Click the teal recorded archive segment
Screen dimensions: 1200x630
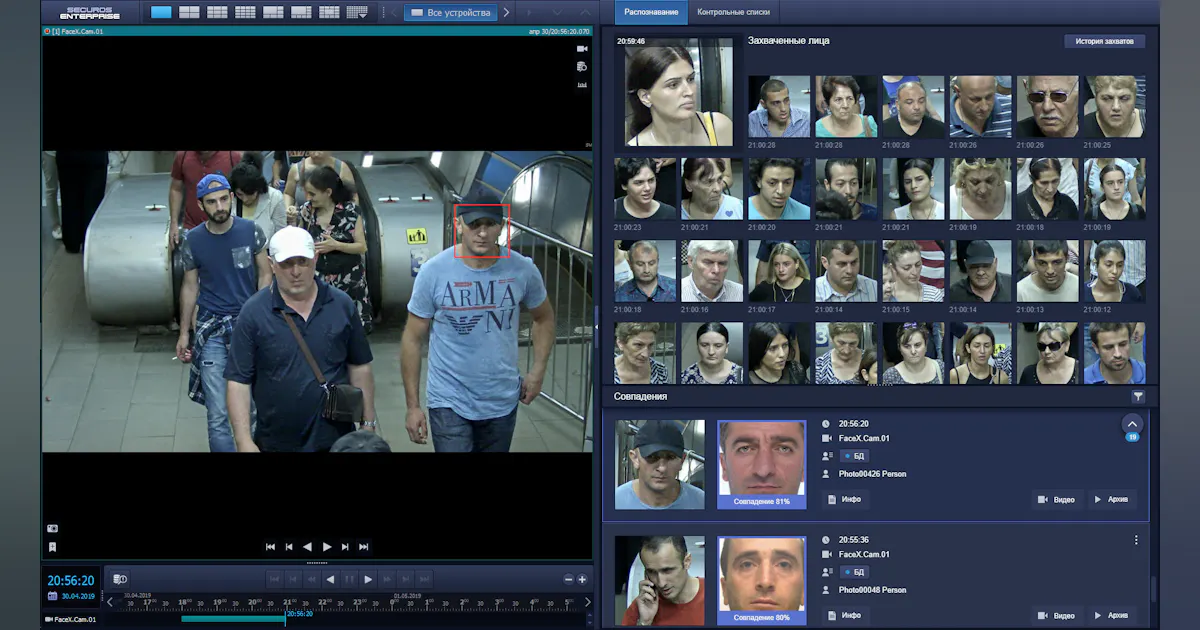click(x=233, y=619)
